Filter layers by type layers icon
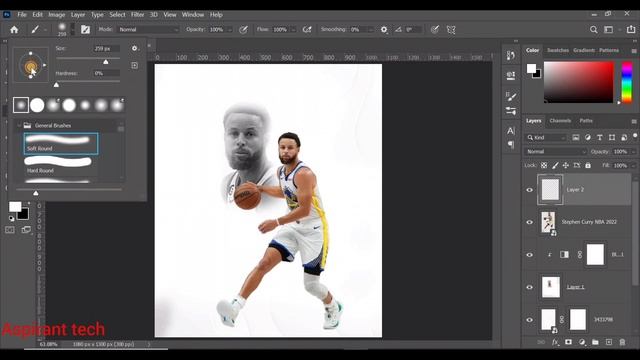 [x=600, y=138]
